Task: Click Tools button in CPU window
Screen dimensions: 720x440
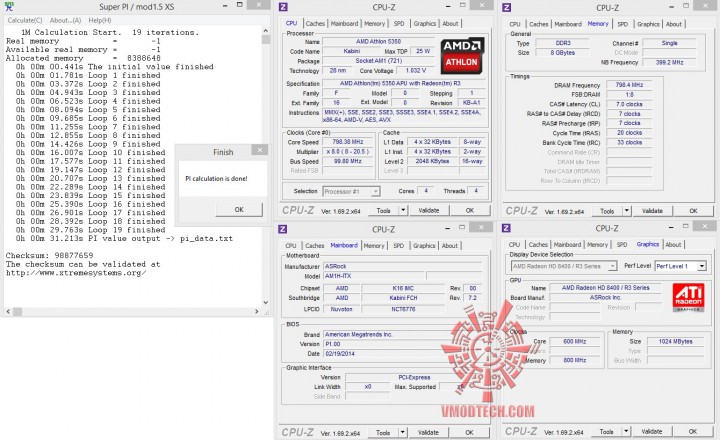Action: click(x=383, y=210)
